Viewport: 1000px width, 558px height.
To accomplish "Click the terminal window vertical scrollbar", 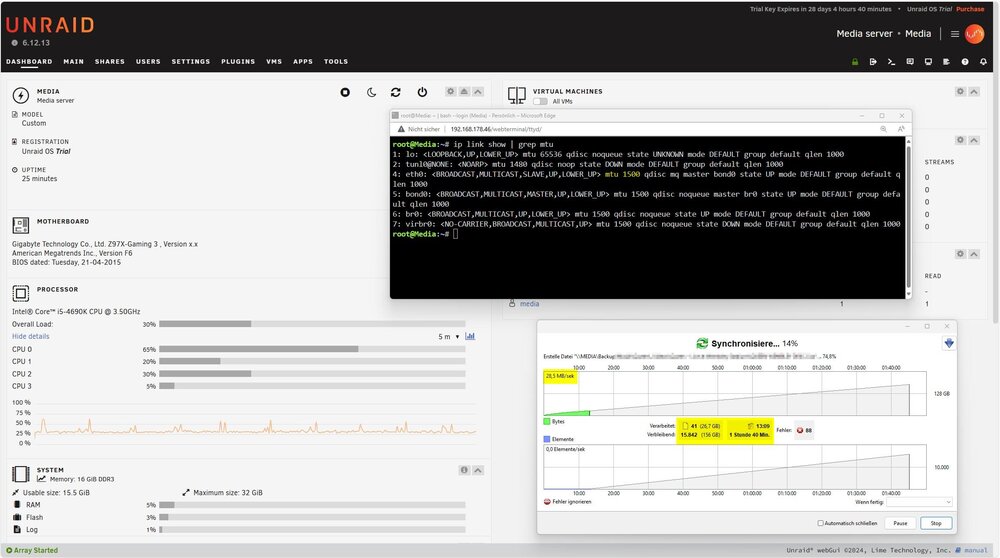I will click(x=908, y=217).
